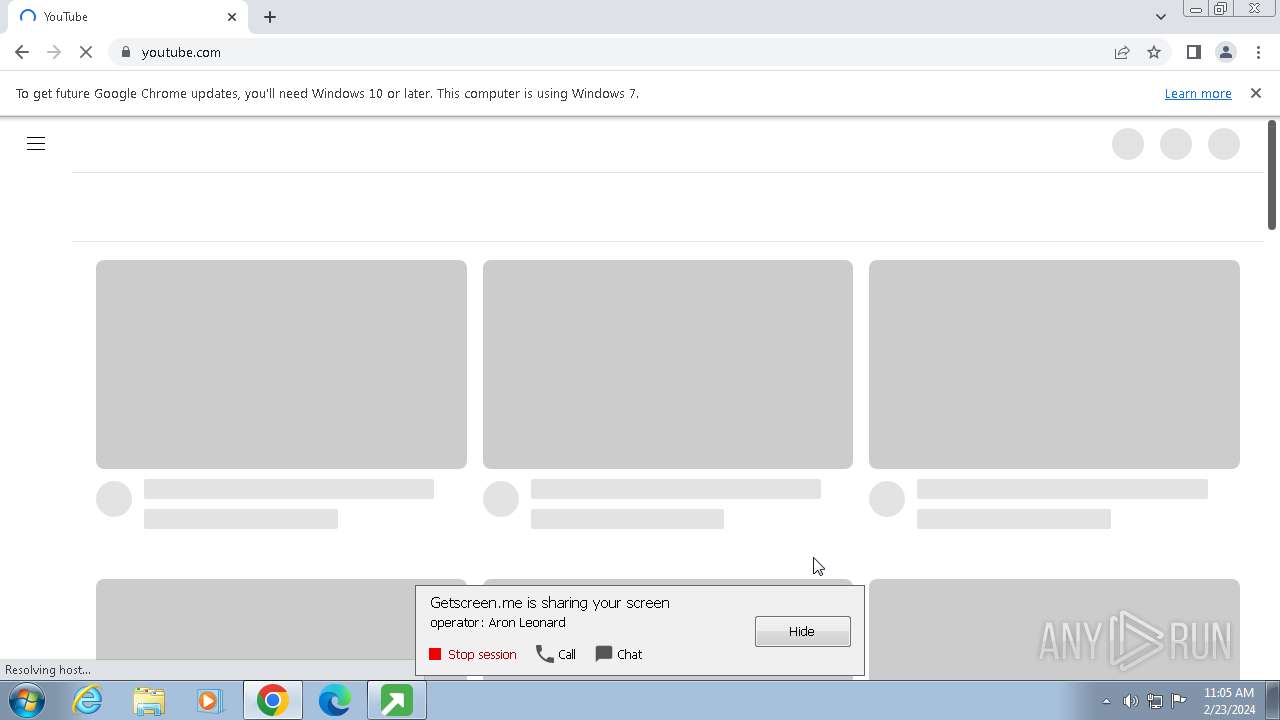
Task: Open Windows Explorer folder from taskbar
Action: click(149, 701)
